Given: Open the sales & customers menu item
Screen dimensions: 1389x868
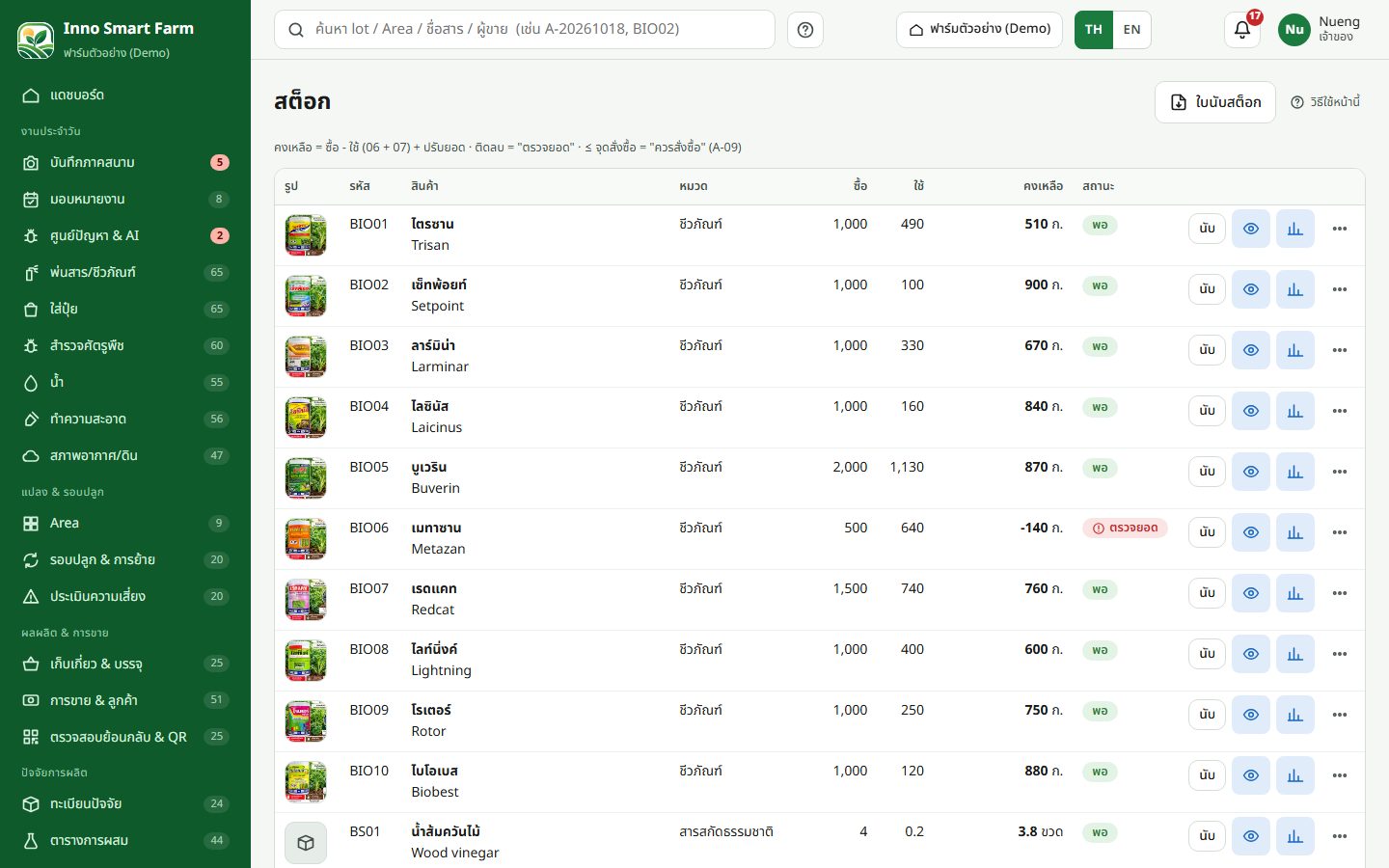Looking at the screenshot, I should pyautogui.click(x=125, y=701).
